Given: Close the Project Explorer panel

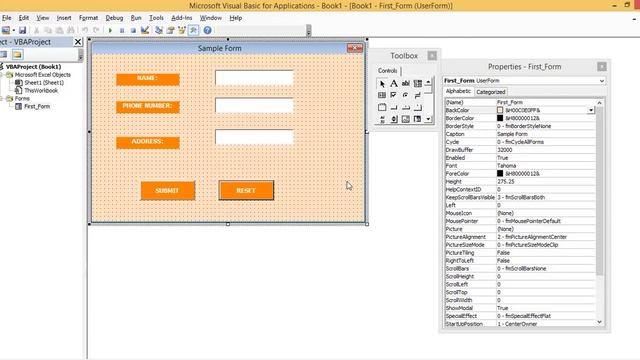Looking at the screenshot, I should pos(78,42).
